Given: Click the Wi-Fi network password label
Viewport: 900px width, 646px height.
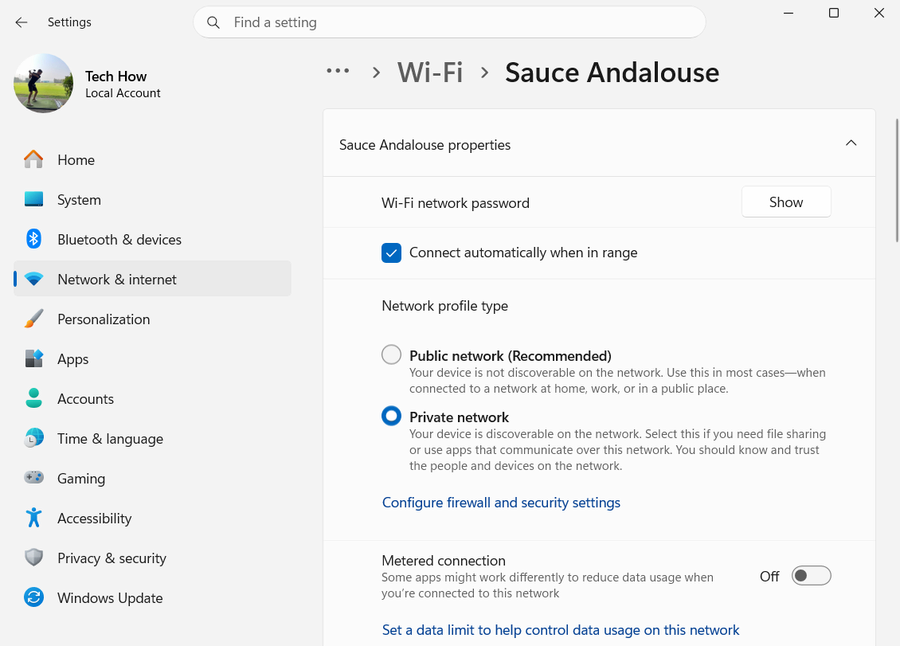Looking at the screenshot, I should 456,203.
